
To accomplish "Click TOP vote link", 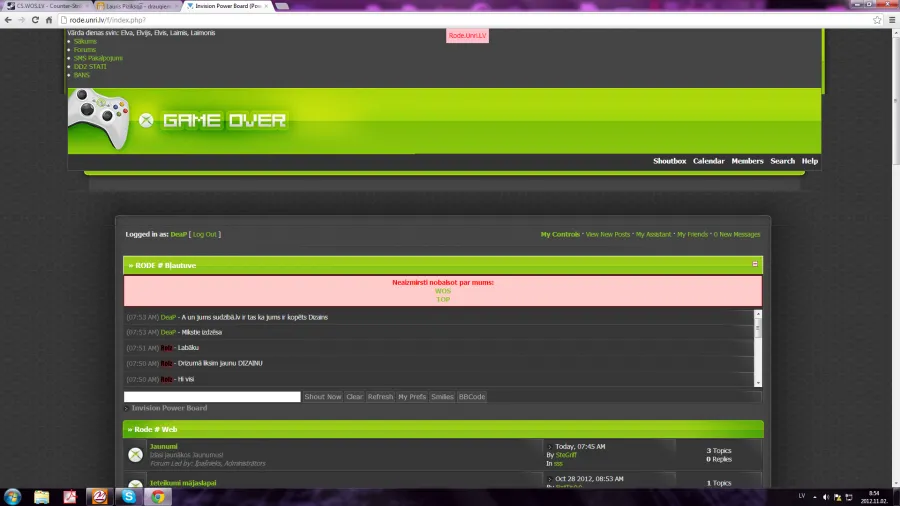I will coord(443,299).
